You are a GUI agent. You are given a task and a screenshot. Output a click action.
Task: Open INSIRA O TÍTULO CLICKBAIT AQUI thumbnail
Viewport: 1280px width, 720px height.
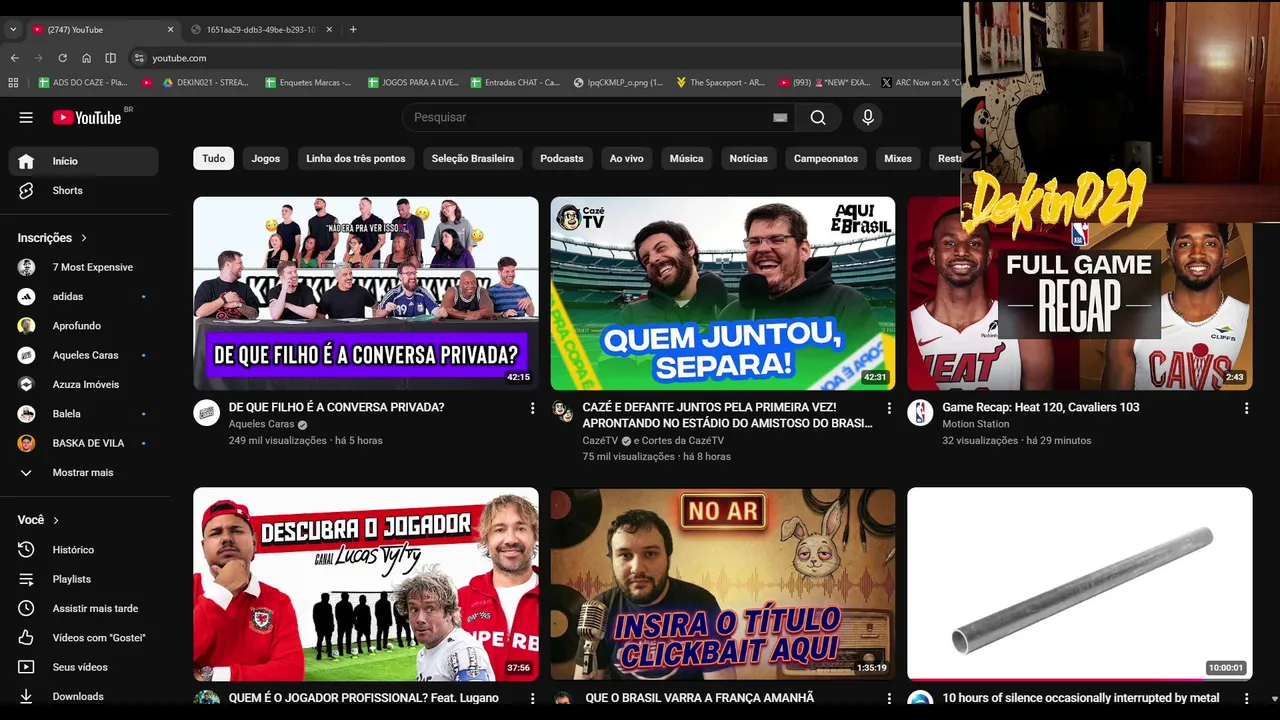point(723,584)
